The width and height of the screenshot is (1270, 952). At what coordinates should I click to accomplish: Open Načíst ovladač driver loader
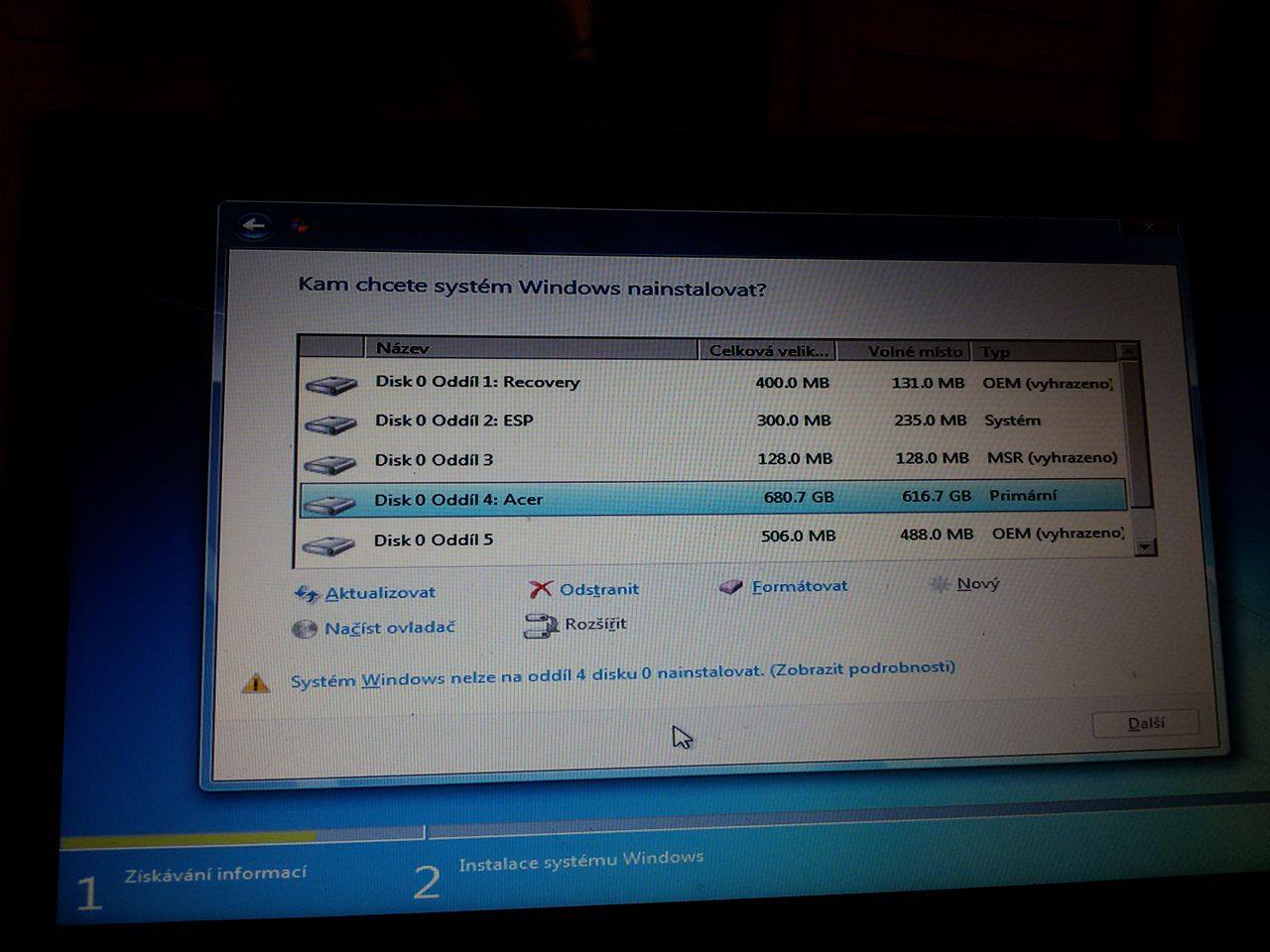pos(390,628)
